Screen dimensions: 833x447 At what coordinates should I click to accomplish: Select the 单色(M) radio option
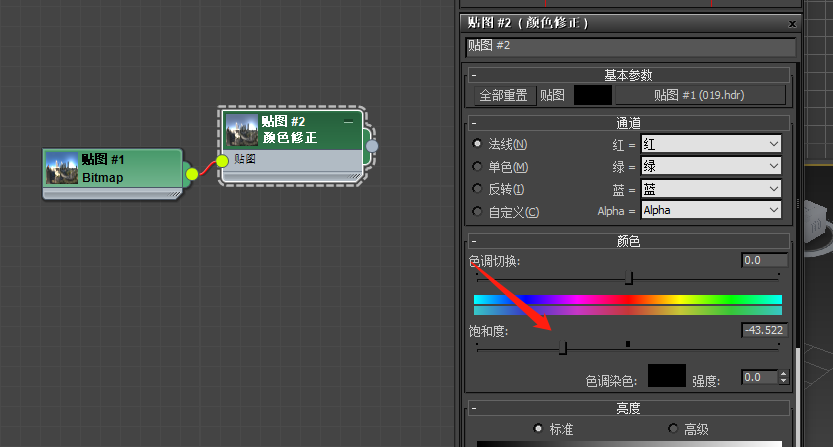pos(478,167)
